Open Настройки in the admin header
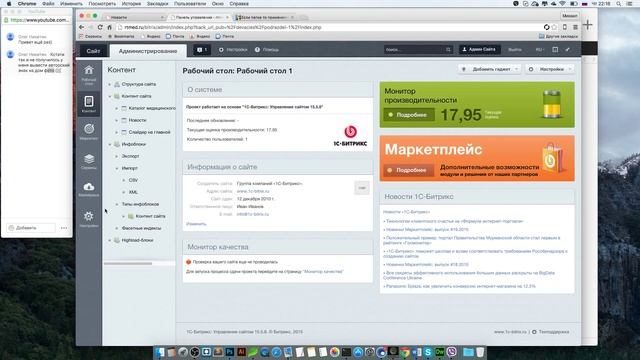The height and width of the screenshot is (360, 640). [233, 50]
